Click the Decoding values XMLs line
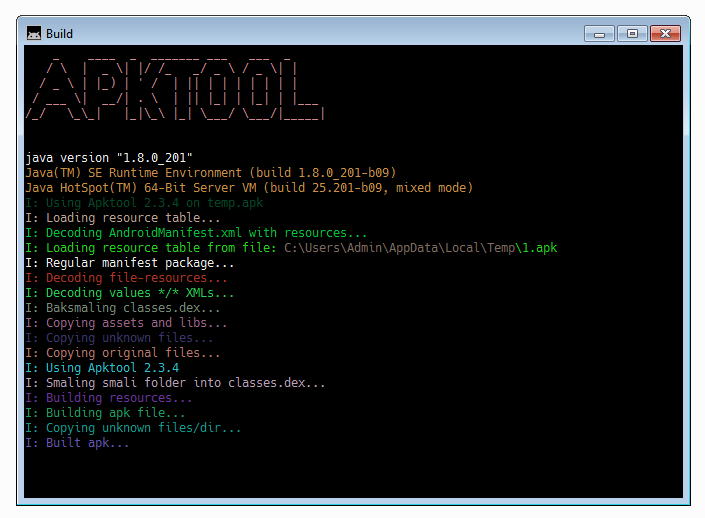Image resolution: width=705 pixels, height=518 pixels. (130, 293)
